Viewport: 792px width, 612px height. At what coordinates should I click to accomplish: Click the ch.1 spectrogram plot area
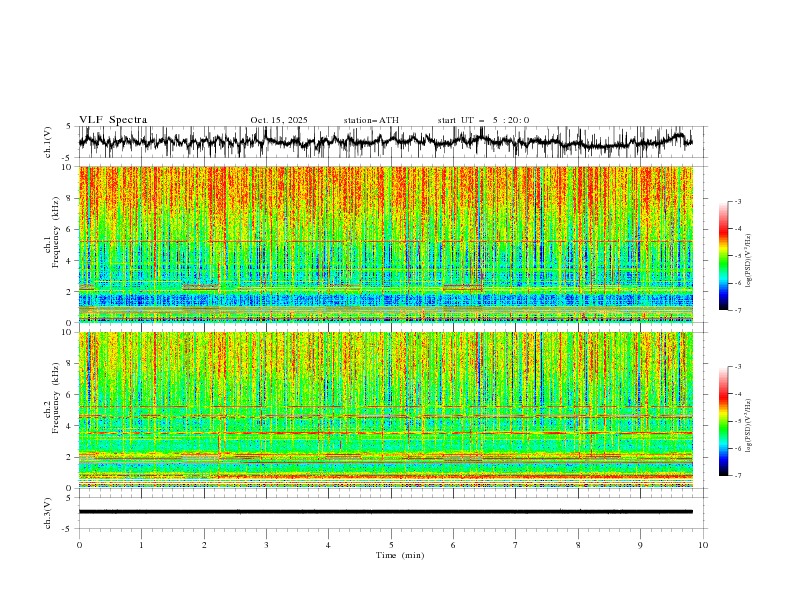(385, 244)
